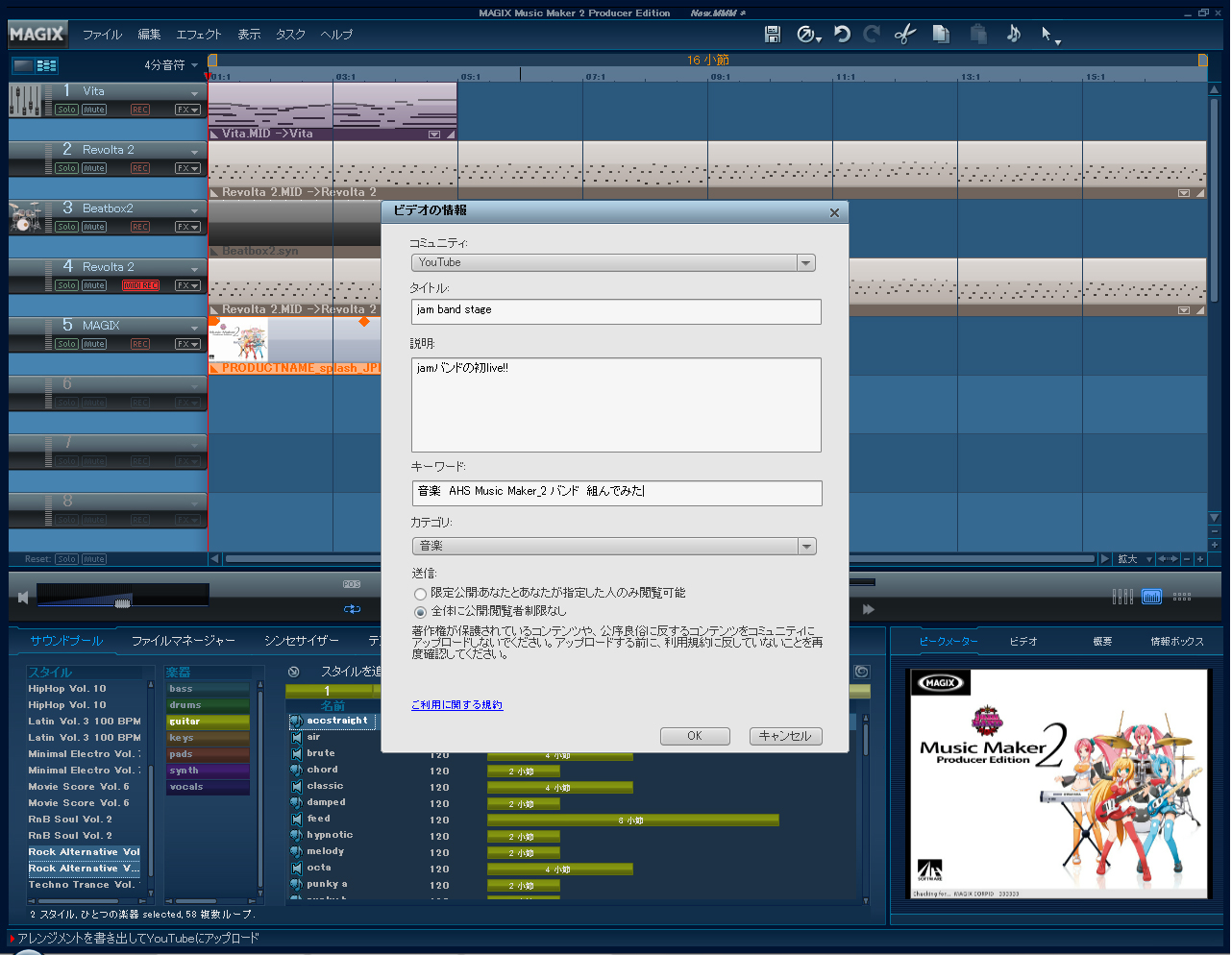This screenshot has width=1232, height=955.
Task: Preview the melody loop with its icon
Action: [x=297, y=851]
